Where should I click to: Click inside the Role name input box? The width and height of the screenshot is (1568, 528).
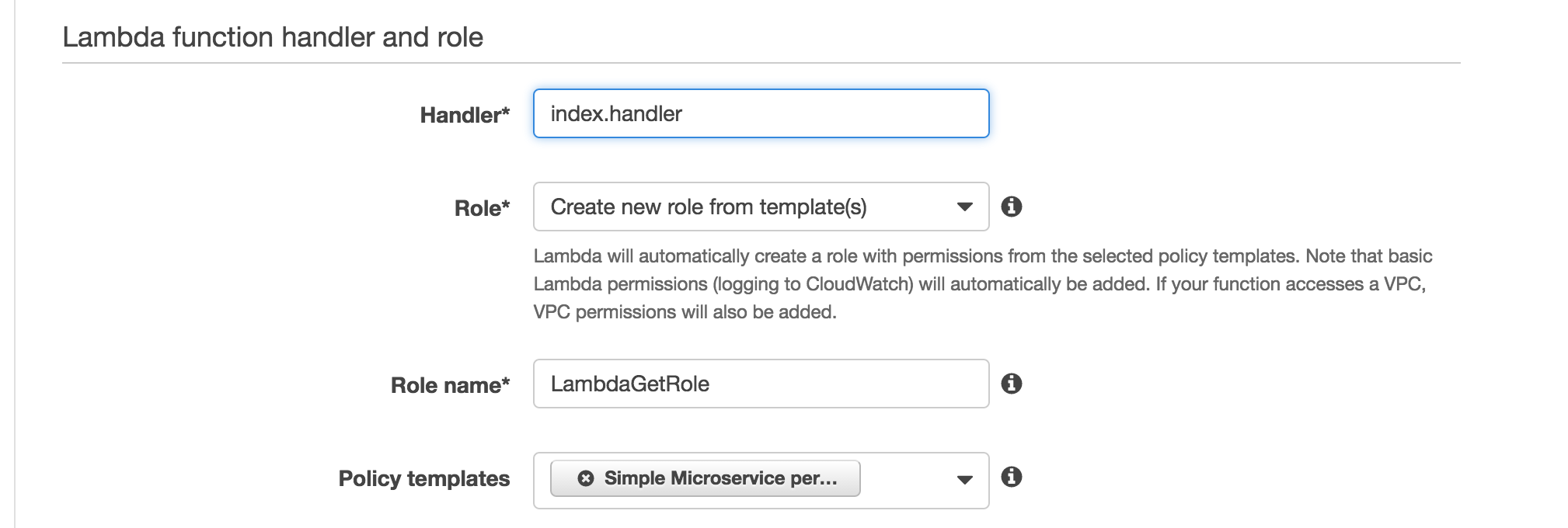(x=760, y=384)
